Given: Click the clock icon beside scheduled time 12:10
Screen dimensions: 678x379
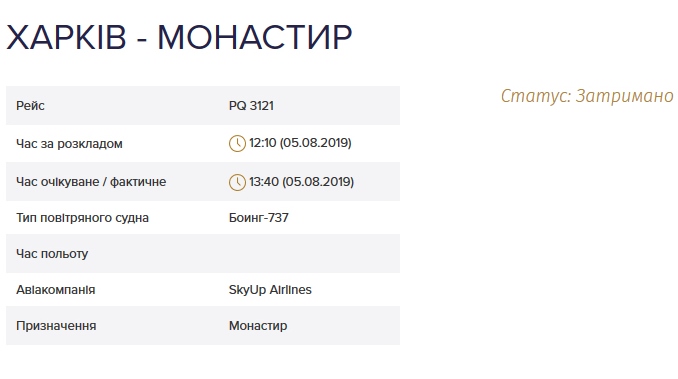Looking at the screenshot, I should pos(237,143).
